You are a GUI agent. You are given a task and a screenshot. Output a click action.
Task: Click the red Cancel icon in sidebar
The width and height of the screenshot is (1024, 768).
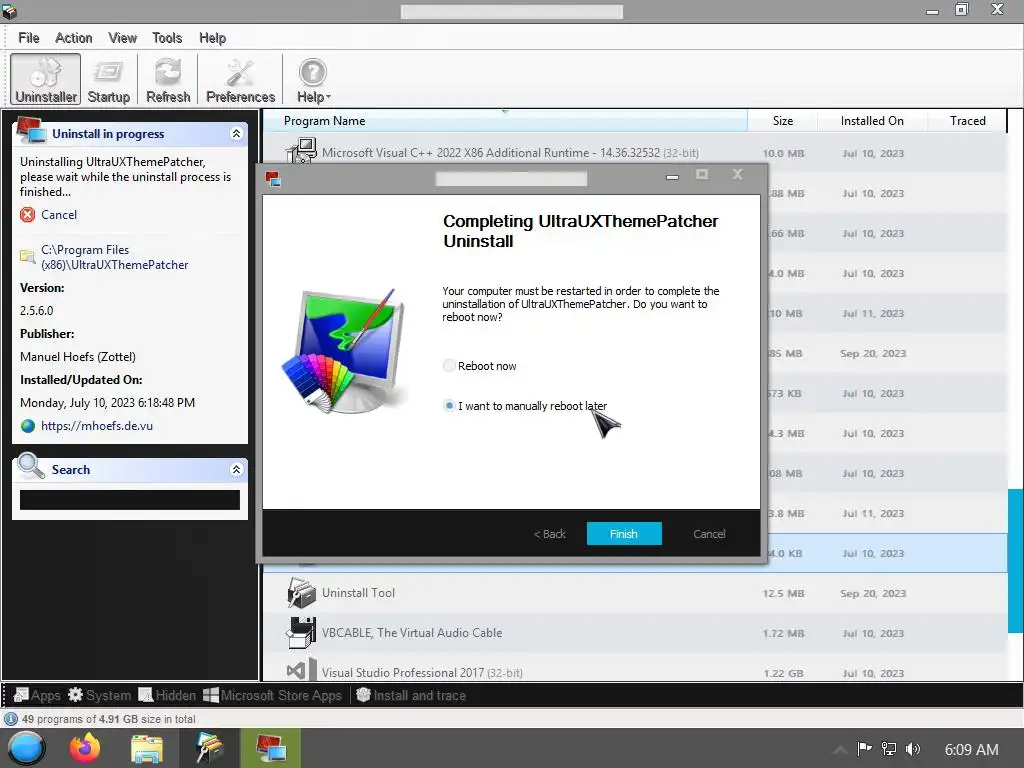pyautogui.click(x=27, y=215)
